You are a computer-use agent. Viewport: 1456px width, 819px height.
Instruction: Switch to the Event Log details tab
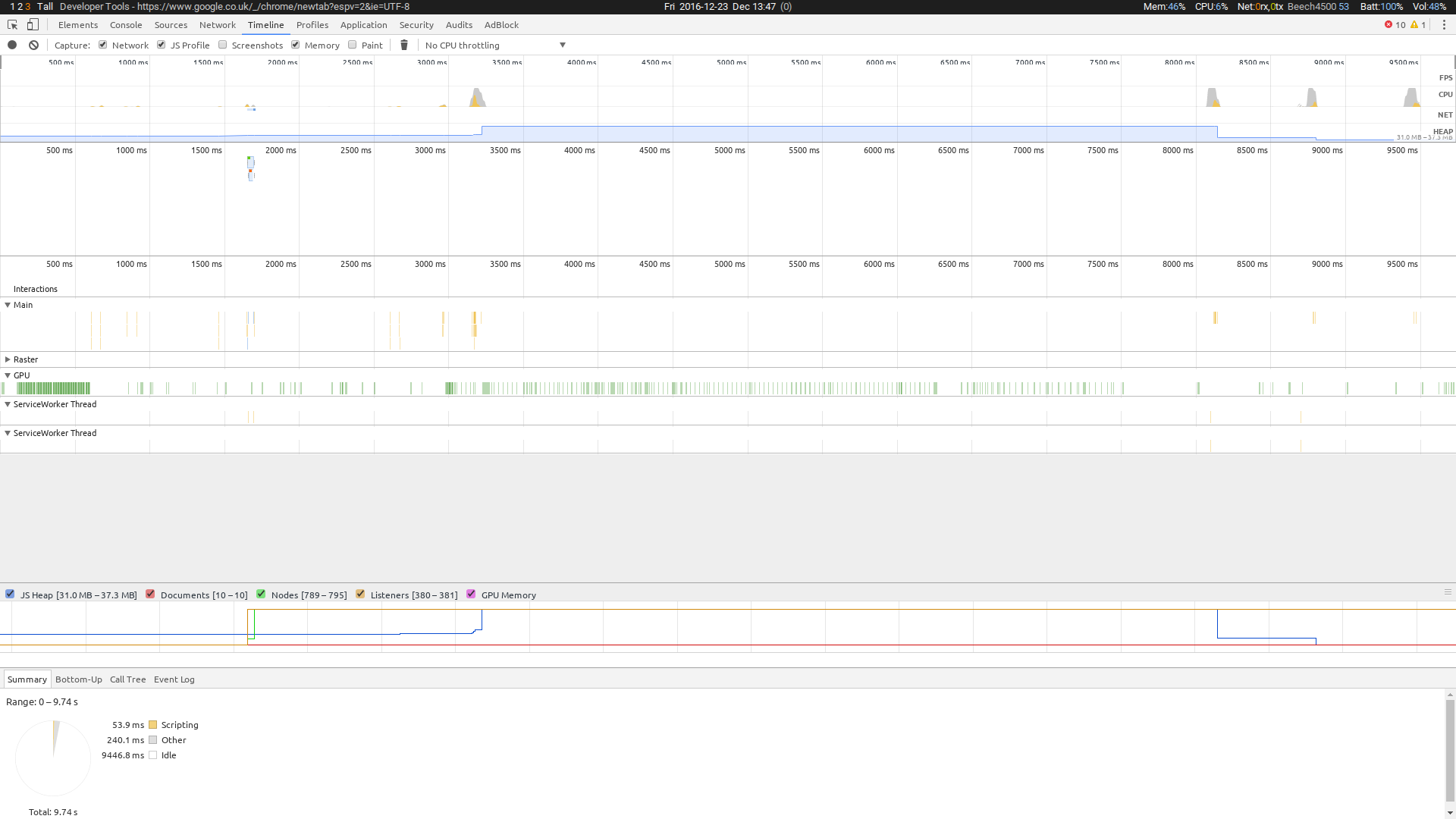click(174, 679)
